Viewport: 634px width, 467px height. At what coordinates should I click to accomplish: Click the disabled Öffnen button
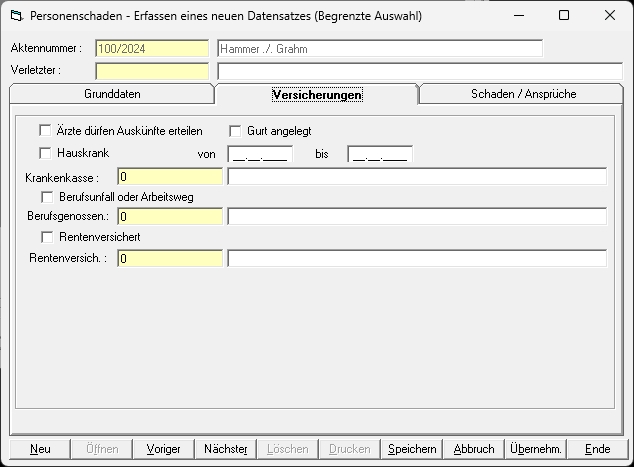102,449
